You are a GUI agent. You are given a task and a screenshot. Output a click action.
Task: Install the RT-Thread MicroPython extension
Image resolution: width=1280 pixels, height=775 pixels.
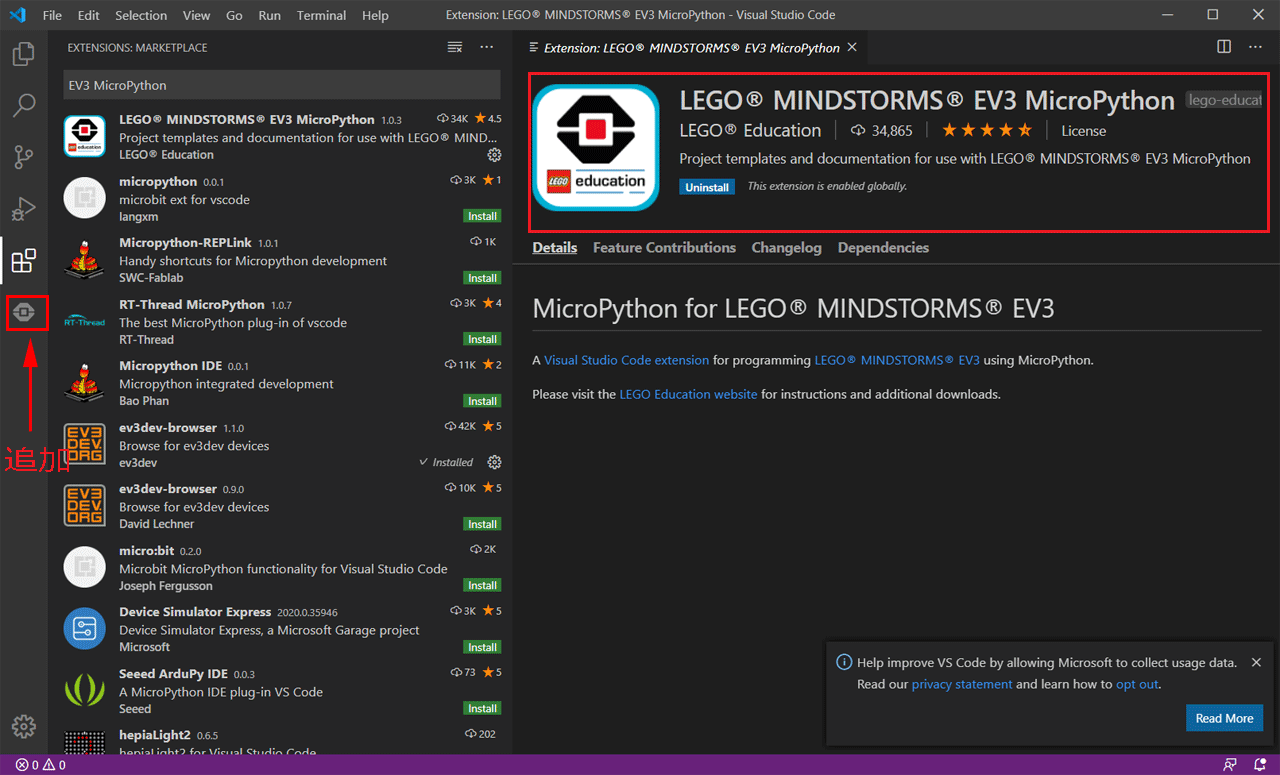[x=483, y=339]
